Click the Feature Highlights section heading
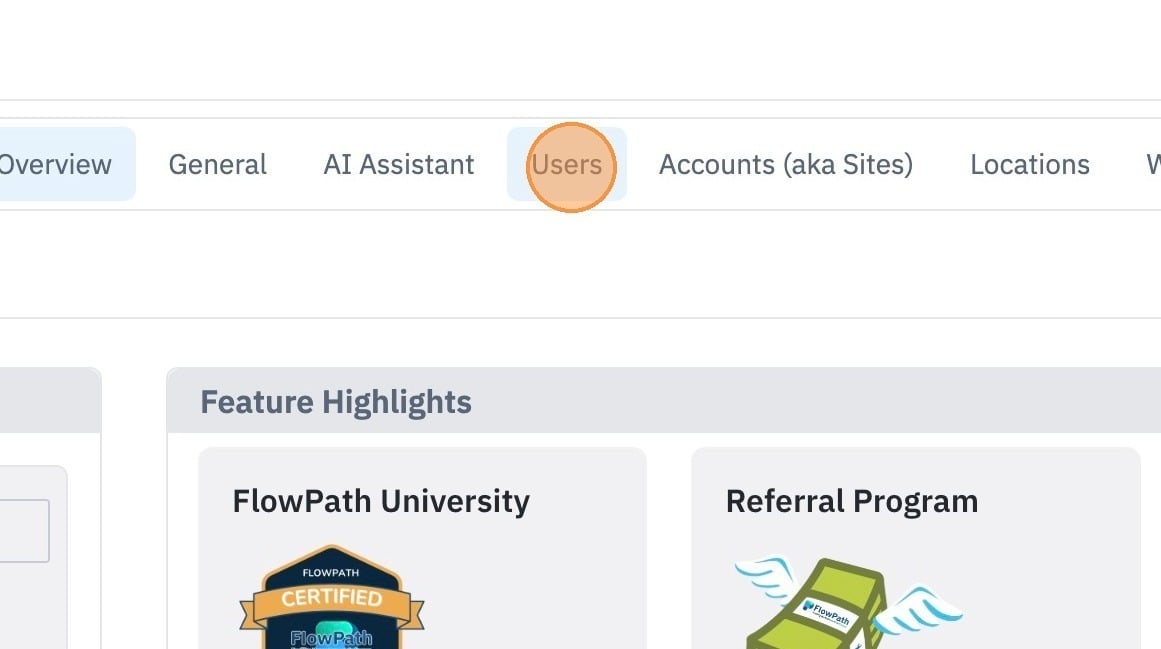1161x649 pixels. coord(335,402)
